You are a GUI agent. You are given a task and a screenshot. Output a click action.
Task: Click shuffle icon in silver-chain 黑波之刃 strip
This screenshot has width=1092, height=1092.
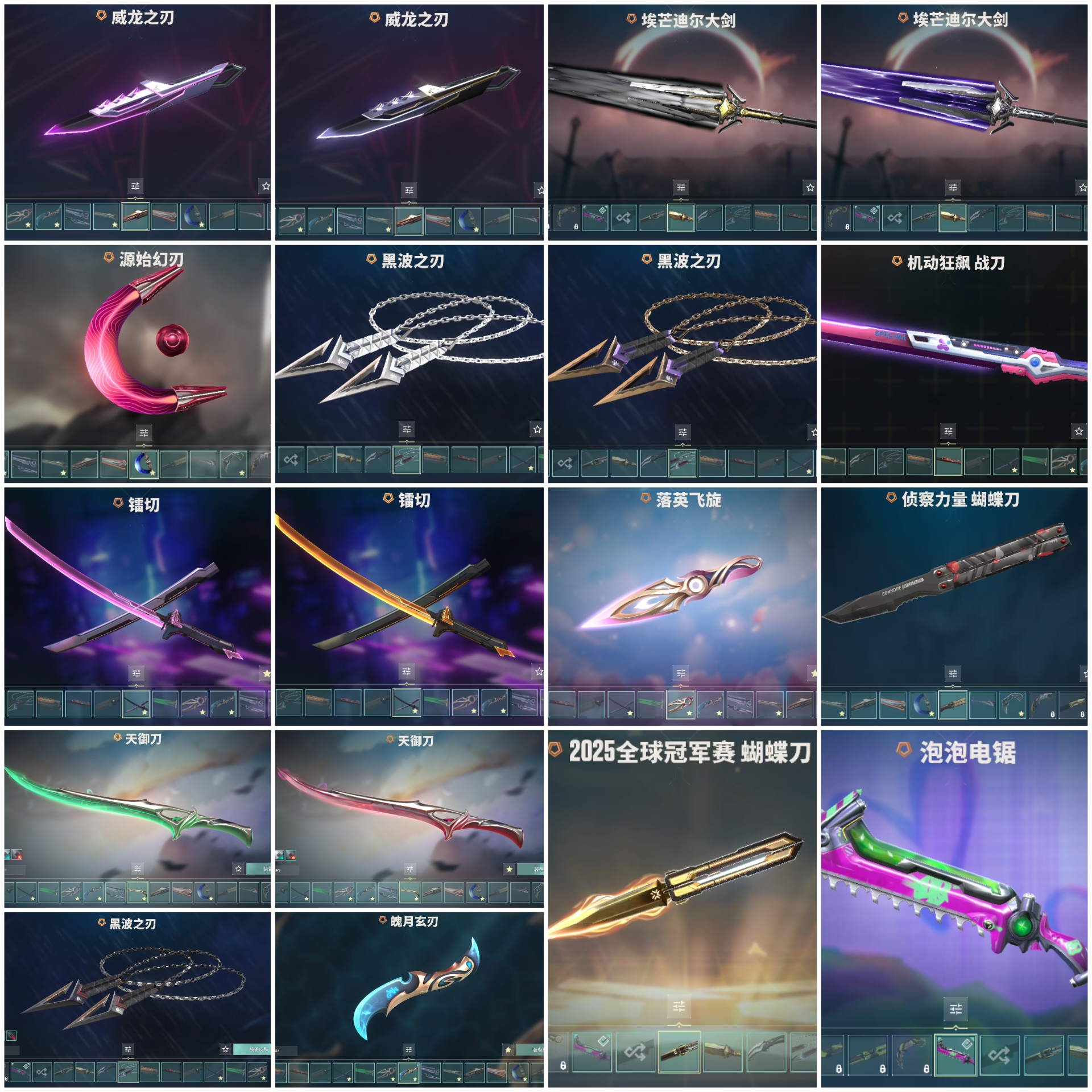click(x=291, y=460)
